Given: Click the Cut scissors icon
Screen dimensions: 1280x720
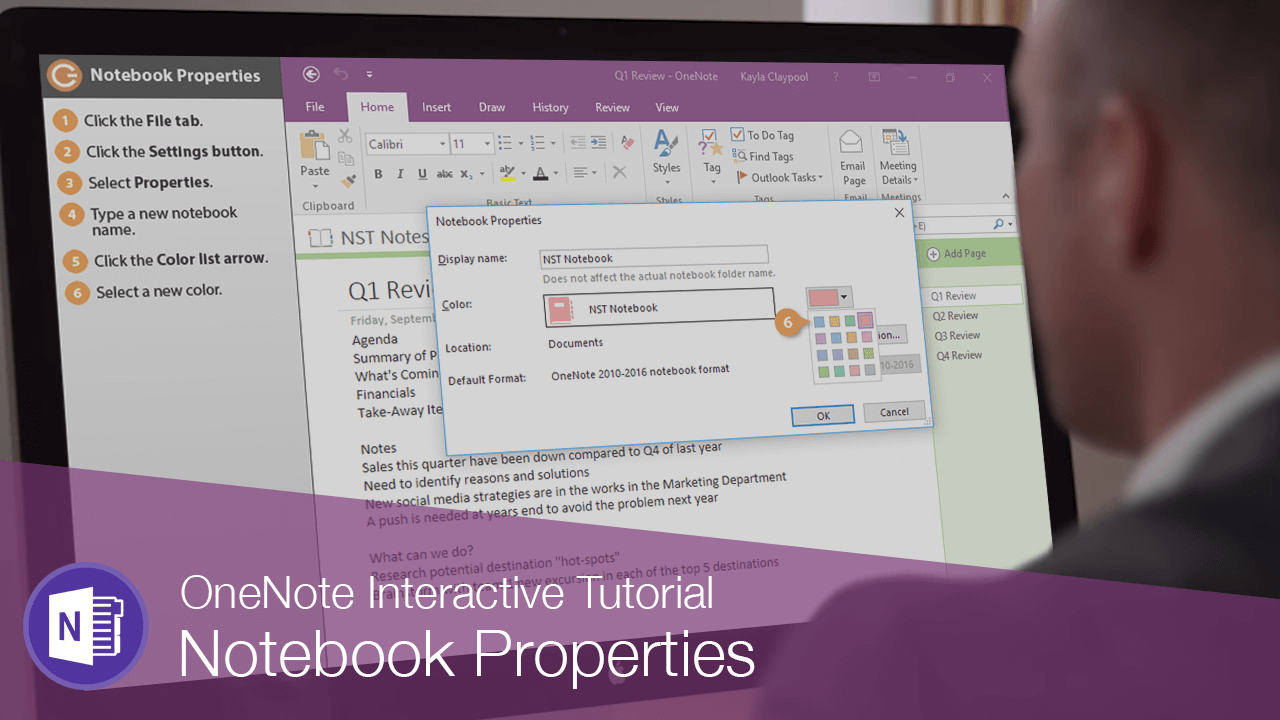Looking at the screenshot, I should click(x=345, y=135).
